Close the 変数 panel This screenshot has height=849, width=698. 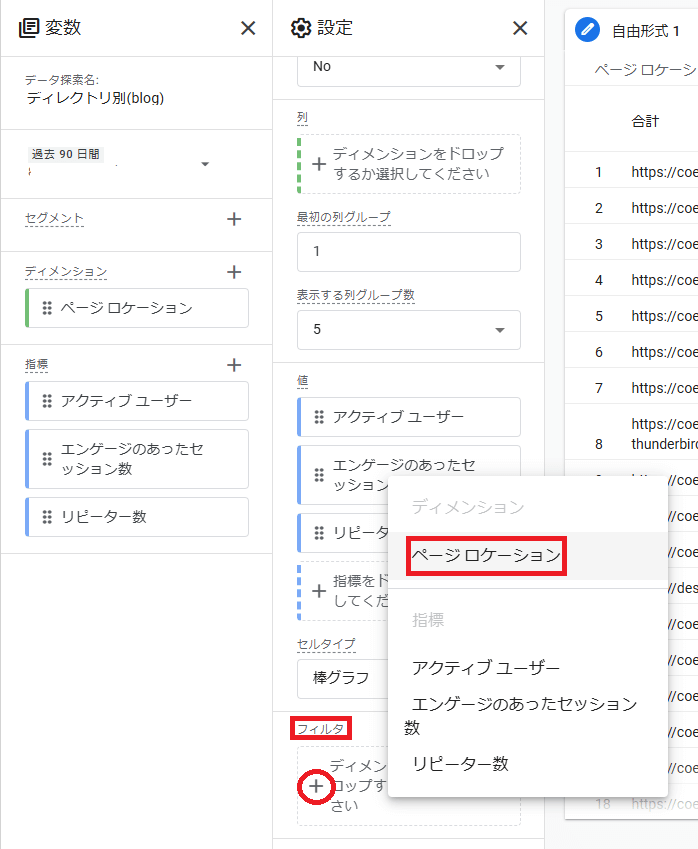[248, 28]
